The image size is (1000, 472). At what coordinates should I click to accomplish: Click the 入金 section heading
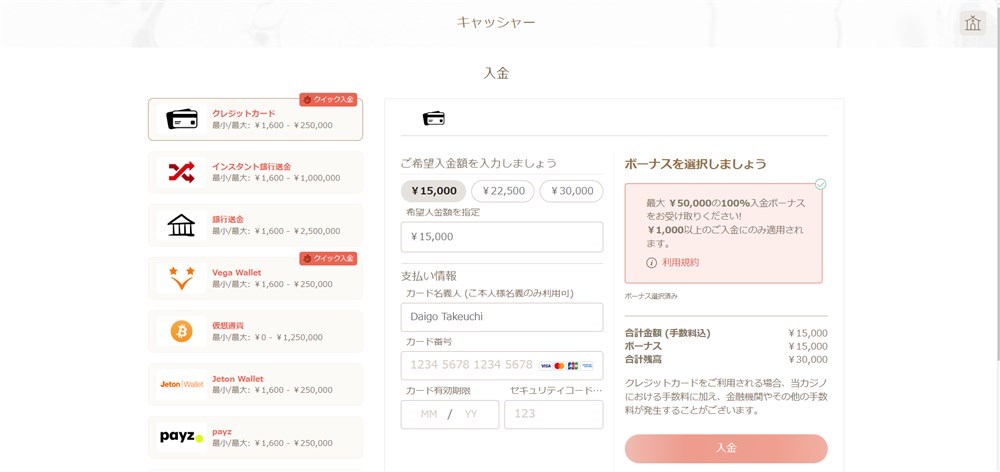496,73
